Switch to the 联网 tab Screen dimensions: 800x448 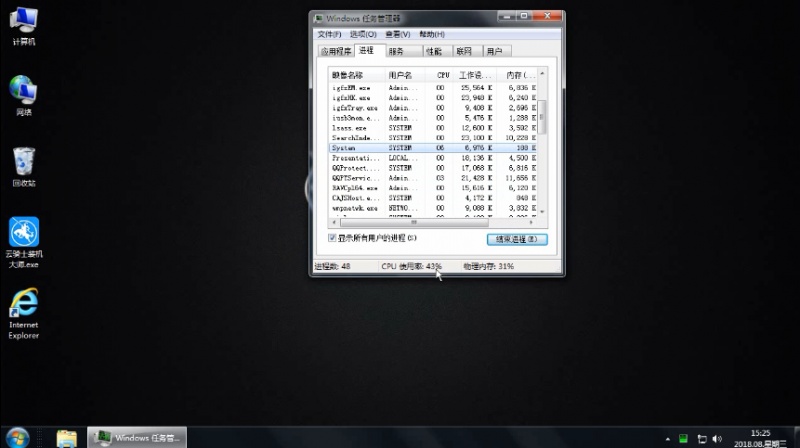coord(467,51)
